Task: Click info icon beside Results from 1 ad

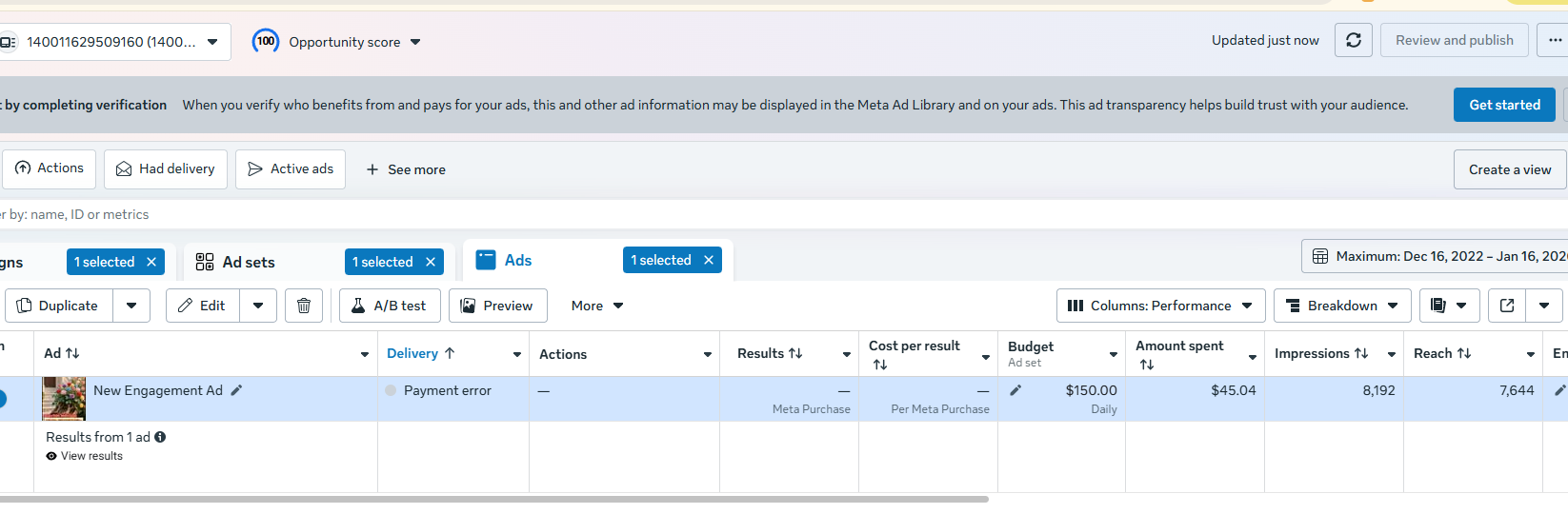Action: pyautogui.click(x=160, y=437)
